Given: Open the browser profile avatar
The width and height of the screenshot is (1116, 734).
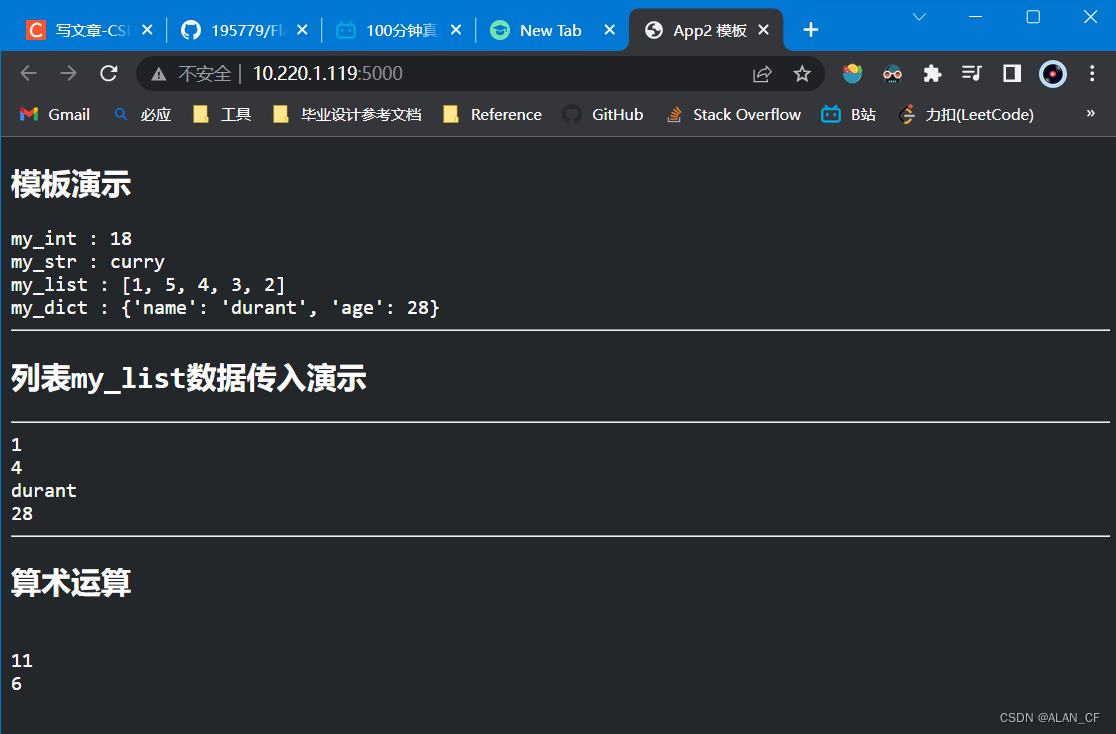Looking at the screenshot, I should (1052, 73).
